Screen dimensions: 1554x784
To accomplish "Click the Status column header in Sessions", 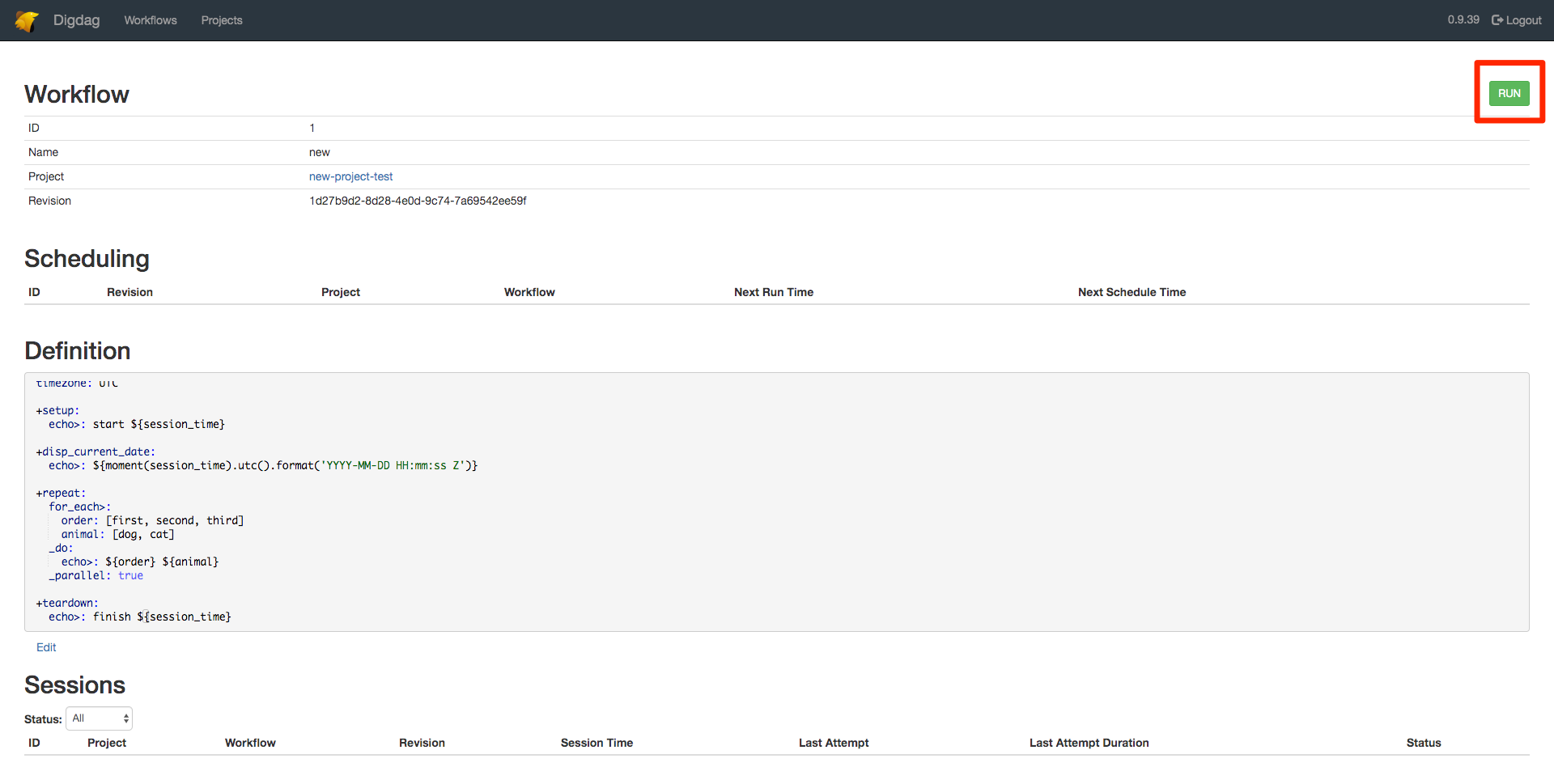I will click(x=1423, y=743).
